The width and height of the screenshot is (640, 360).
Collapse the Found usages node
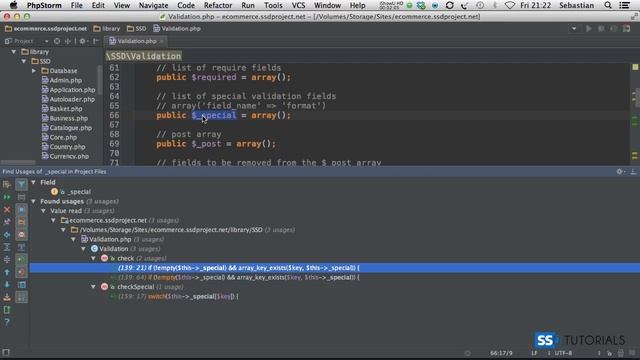(33, 201)
